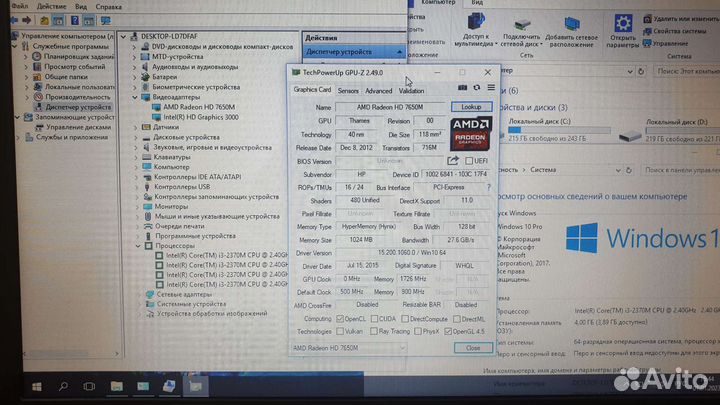This screenshot has width=720, height=405.
Task: Click the 'Открыть параметры' gear icon
Action: (x=622, y=24)
